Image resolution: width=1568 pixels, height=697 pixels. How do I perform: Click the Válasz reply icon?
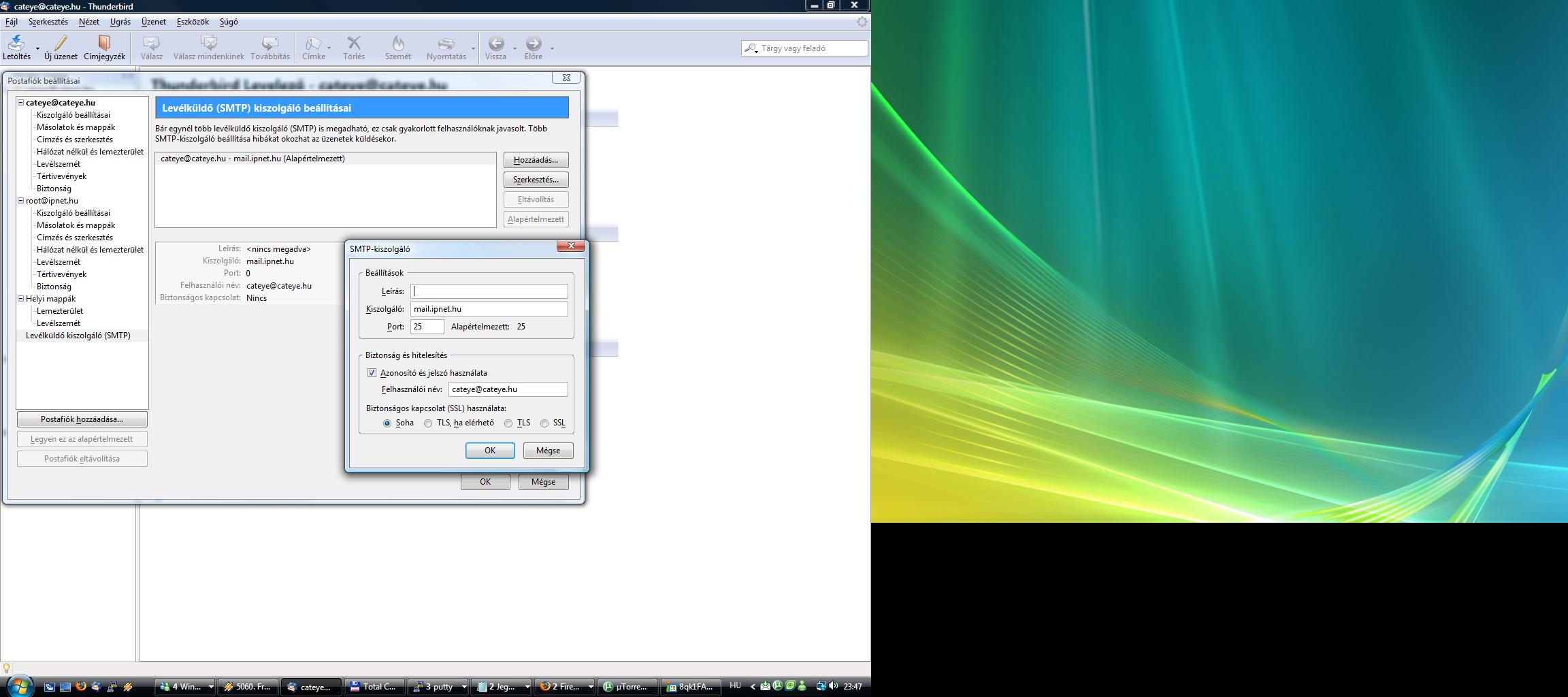click(151, 44)
